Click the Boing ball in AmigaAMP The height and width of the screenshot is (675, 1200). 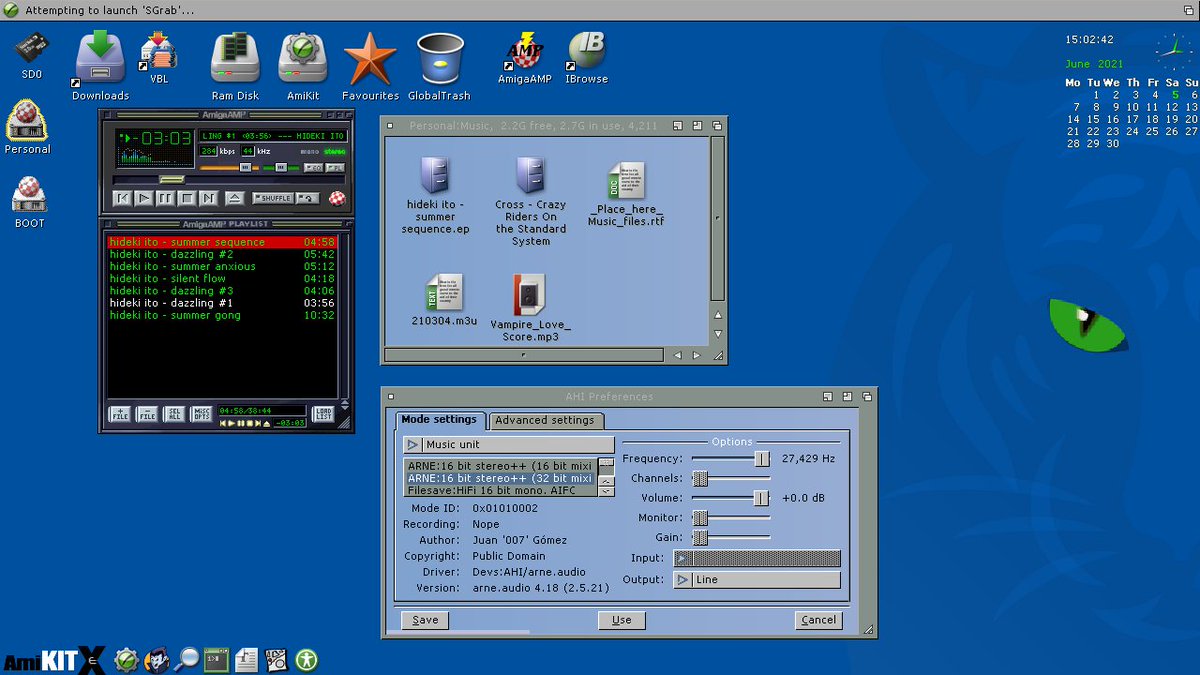(x=337, y=198)
